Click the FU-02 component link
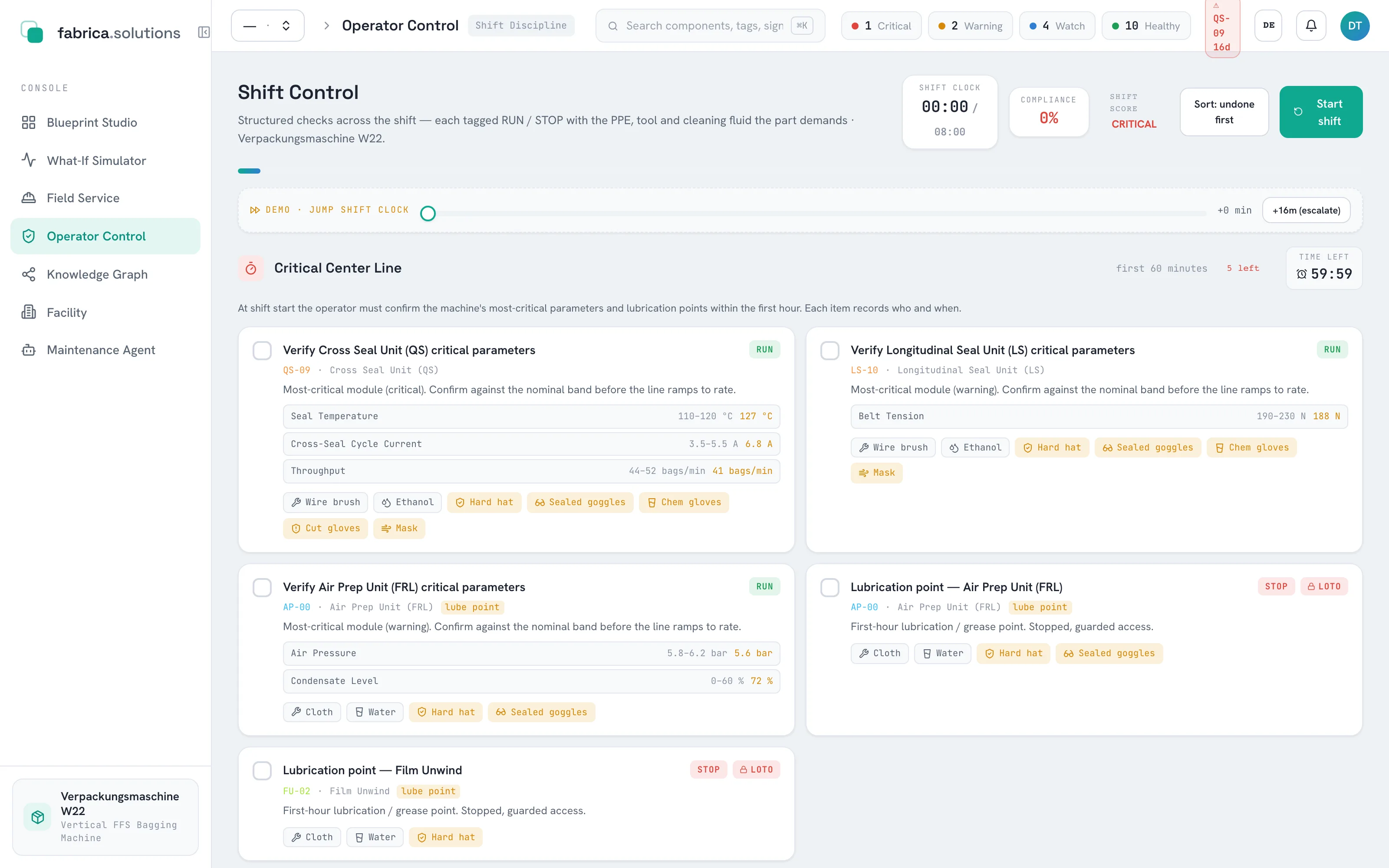 pos(296,791)
